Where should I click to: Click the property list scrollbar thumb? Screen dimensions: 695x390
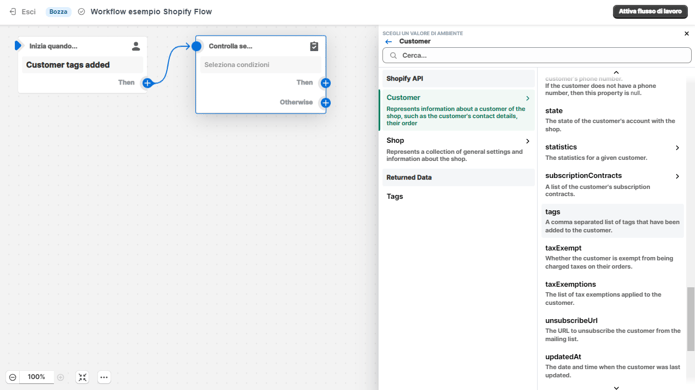[x=691, y=319]
